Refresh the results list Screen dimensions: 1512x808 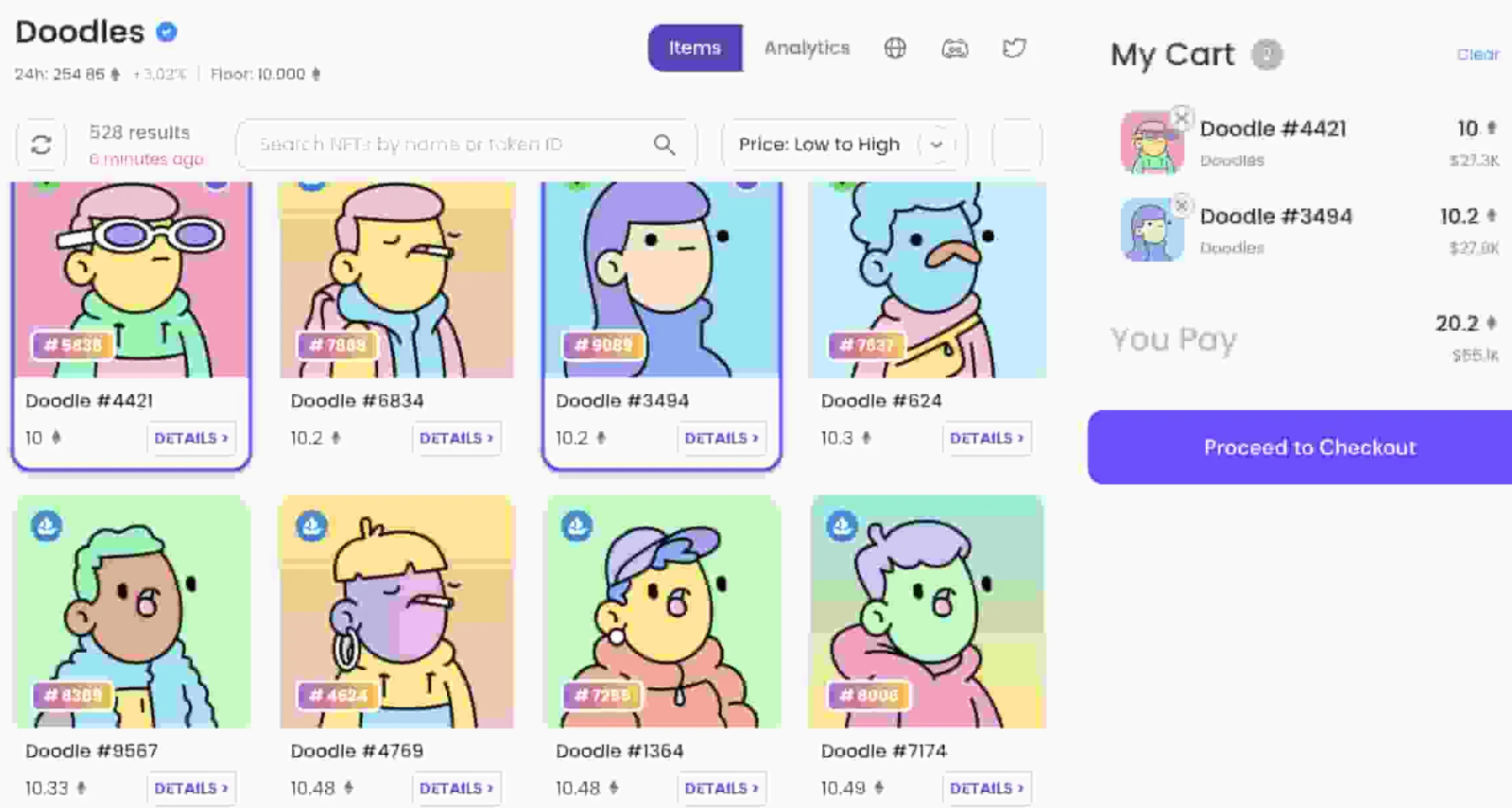point(41,145)
